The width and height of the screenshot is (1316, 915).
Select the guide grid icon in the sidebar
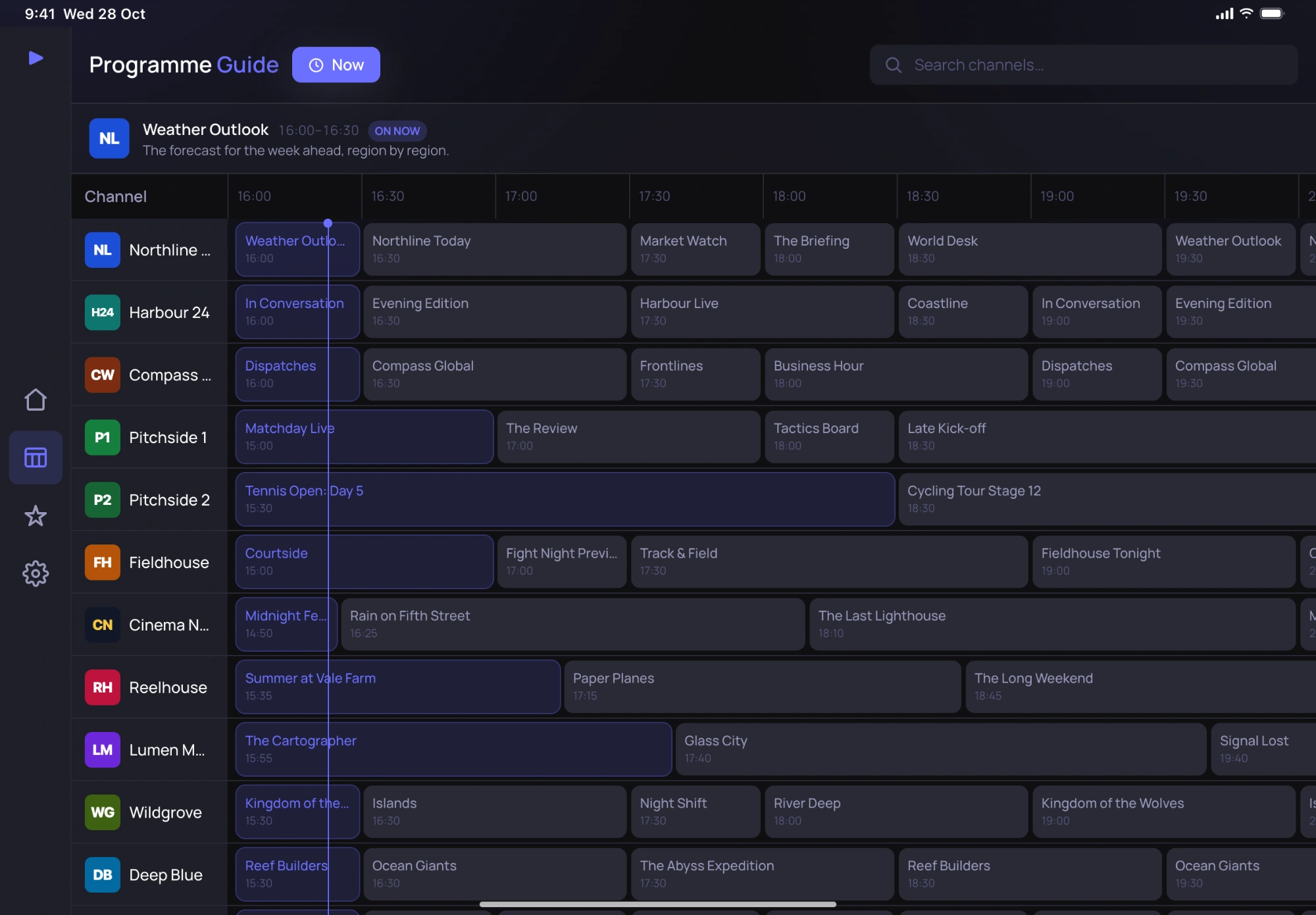36,457
